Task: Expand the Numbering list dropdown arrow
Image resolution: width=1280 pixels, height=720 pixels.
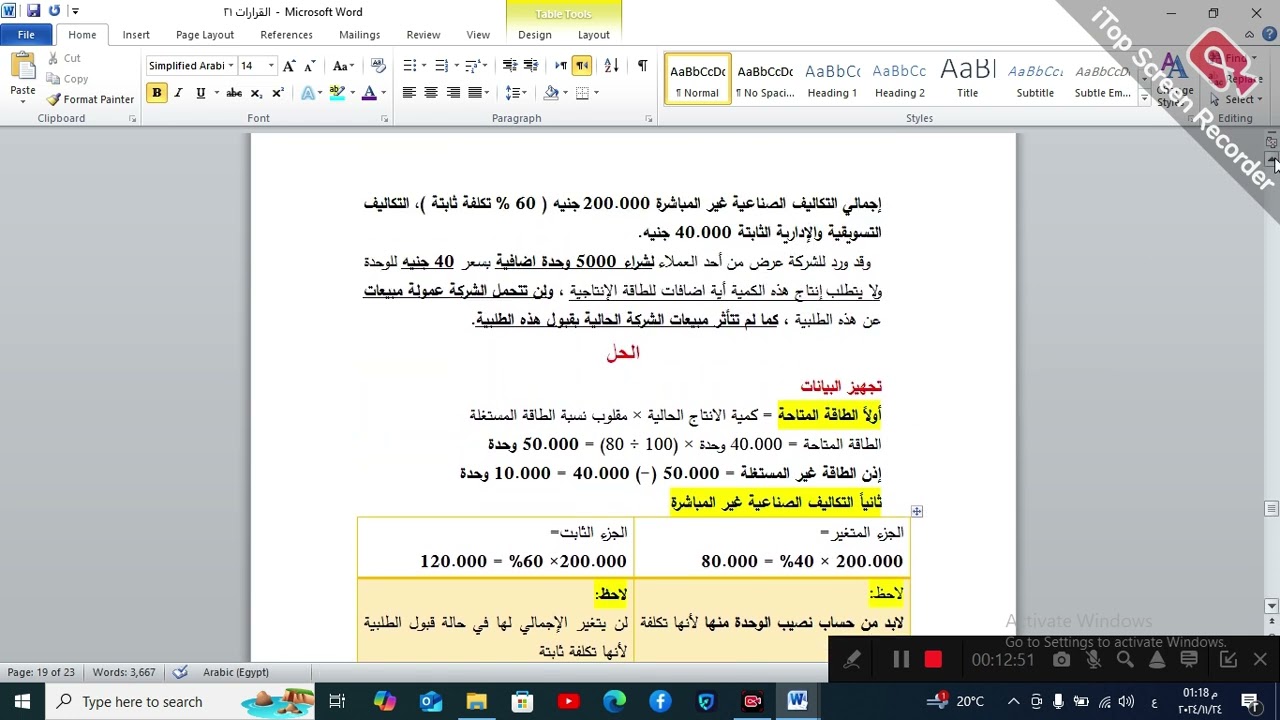Action: [456, 66]
